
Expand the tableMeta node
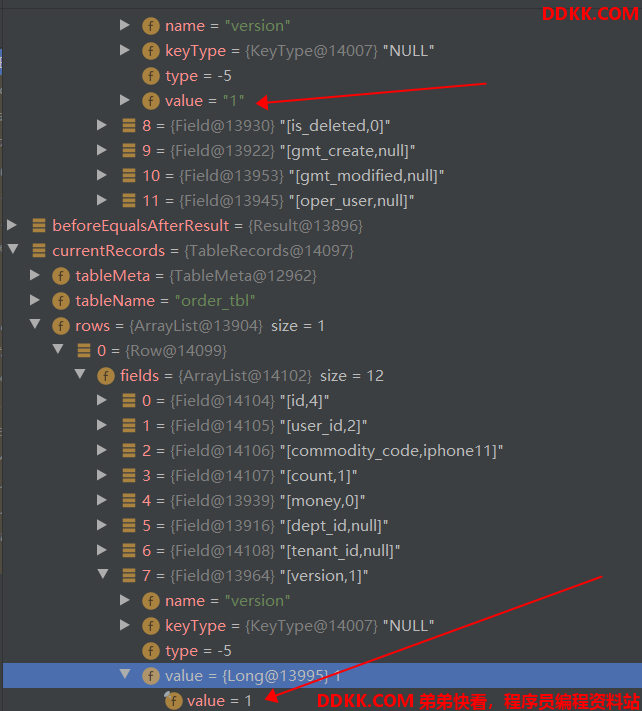click(x=35, y=275)
